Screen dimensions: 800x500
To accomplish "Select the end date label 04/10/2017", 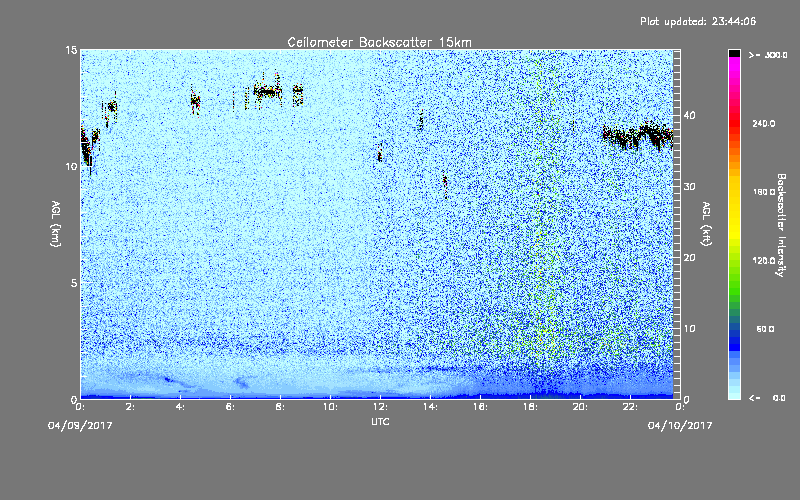I will click(x=680, y=426).
